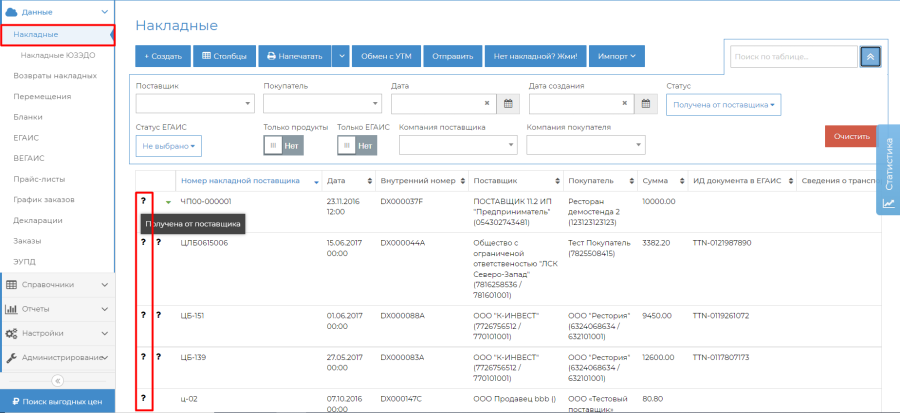The width and height of the screenshot is (900, 413).
Task: Open calendar picker for Дата создания
Action: [647, 103]
